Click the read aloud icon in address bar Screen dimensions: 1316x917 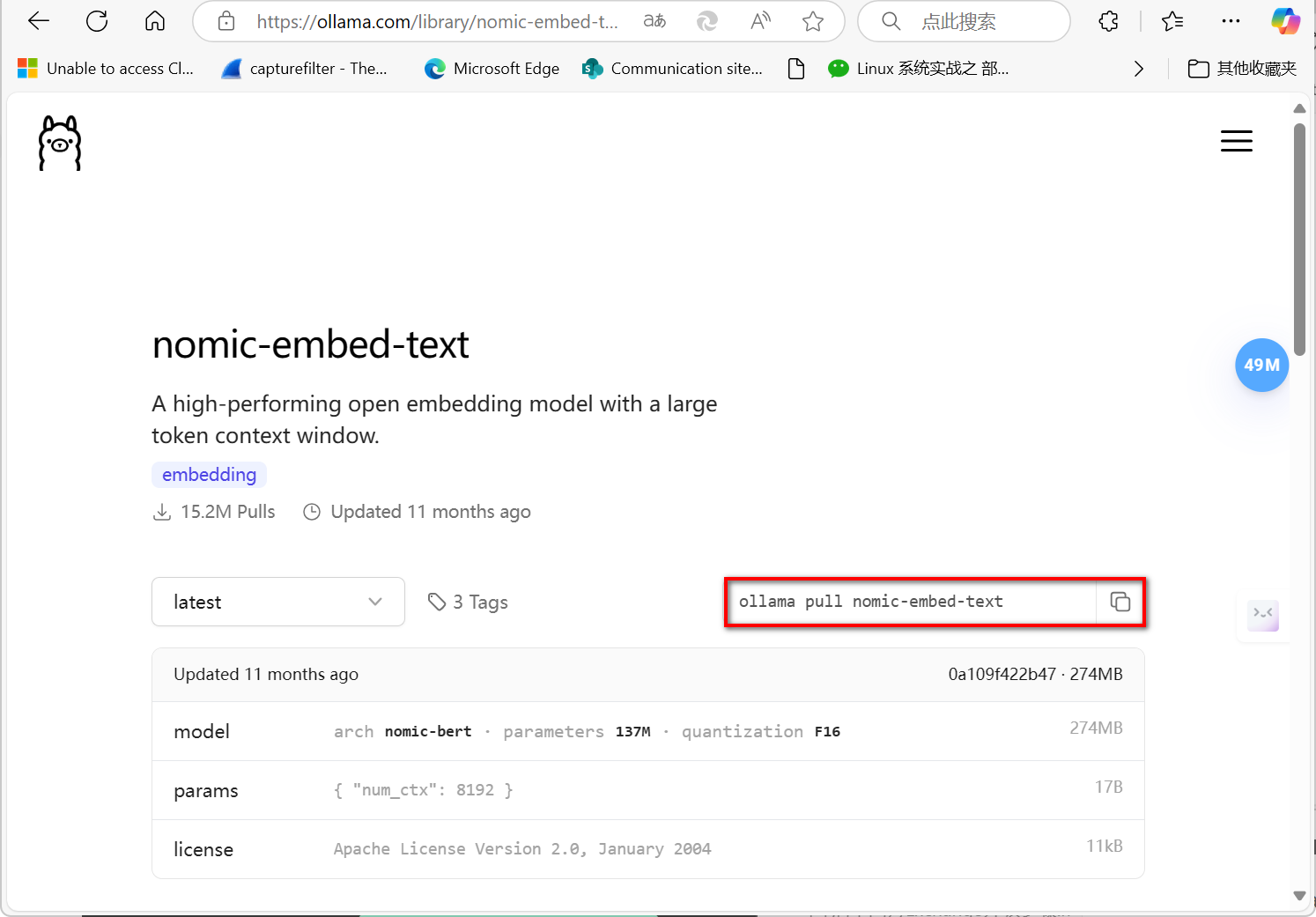point(760,21)
